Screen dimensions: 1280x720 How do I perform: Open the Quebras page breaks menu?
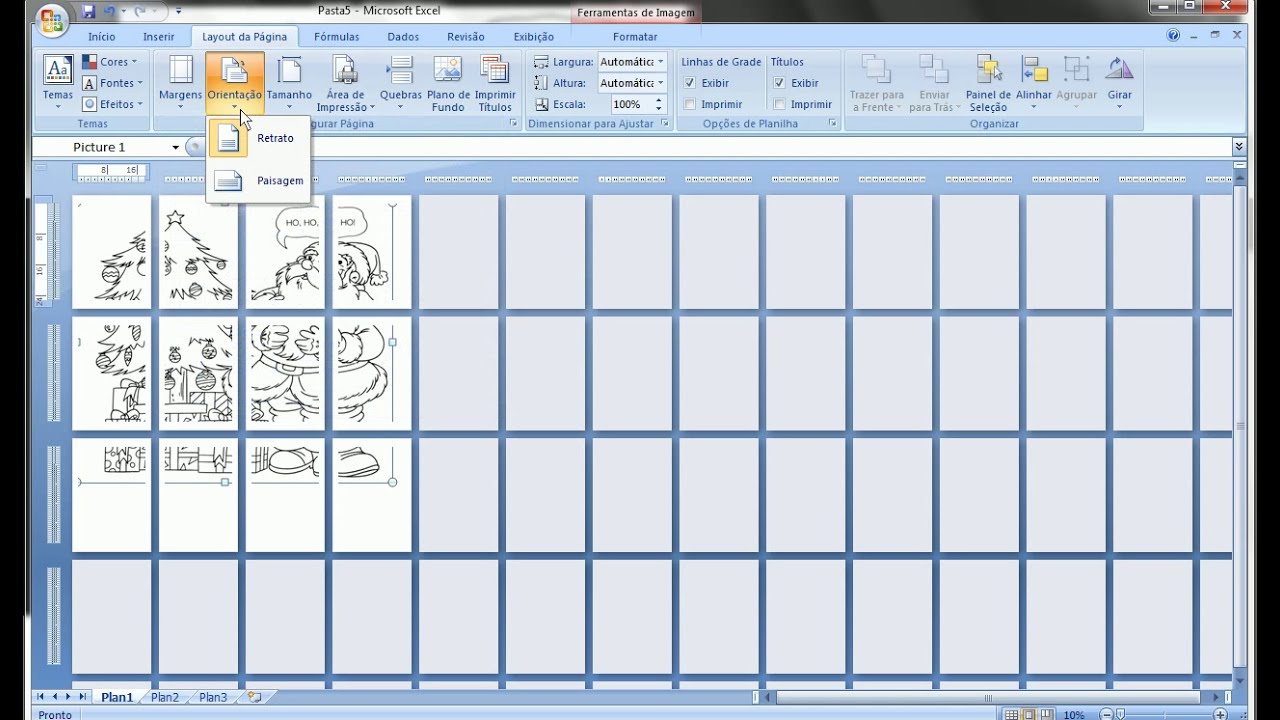(x=401, y=83)
